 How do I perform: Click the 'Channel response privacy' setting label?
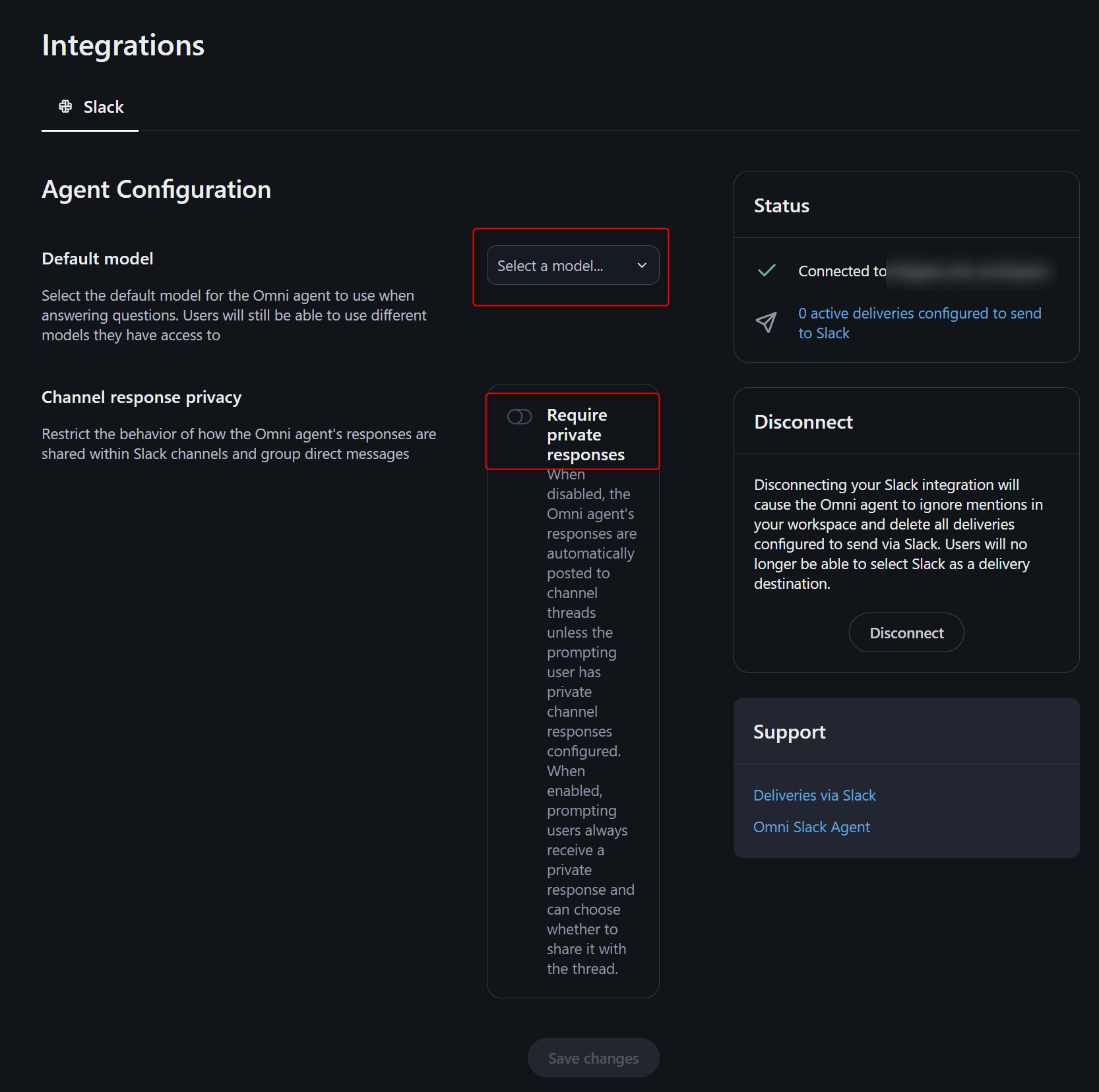coord(142,397)
